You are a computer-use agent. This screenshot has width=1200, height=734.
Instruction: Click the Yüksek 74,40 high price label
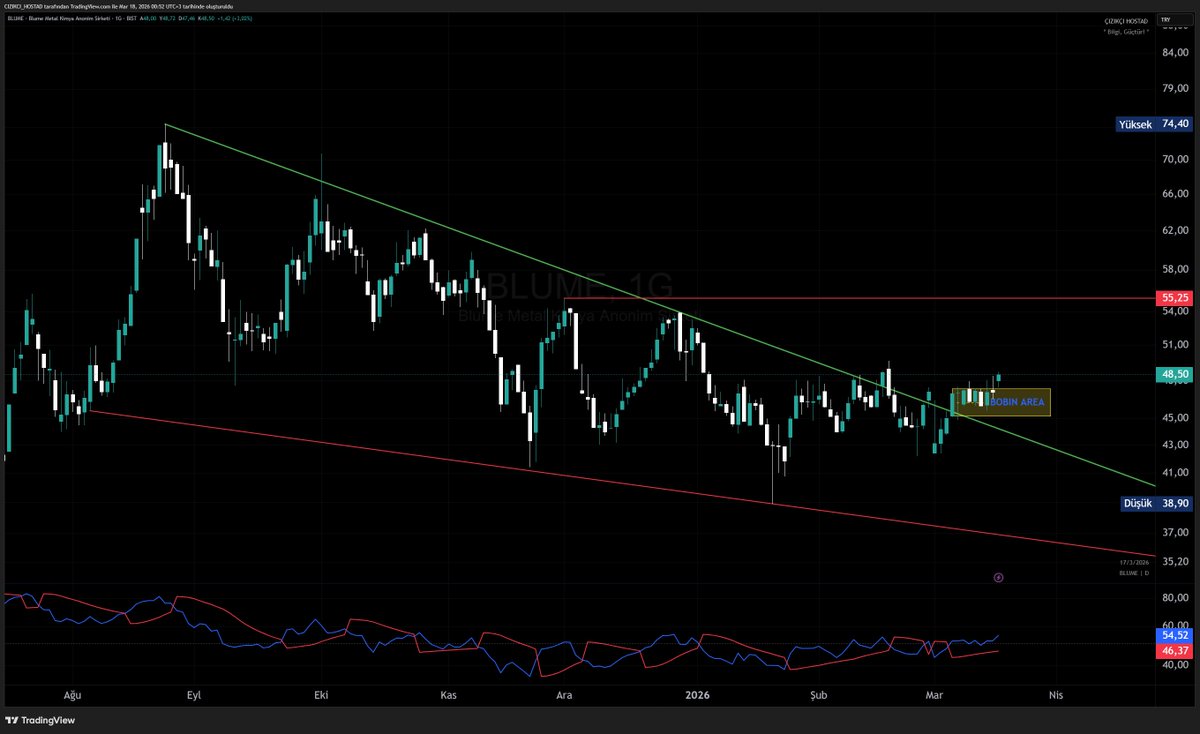[1156, 124]
